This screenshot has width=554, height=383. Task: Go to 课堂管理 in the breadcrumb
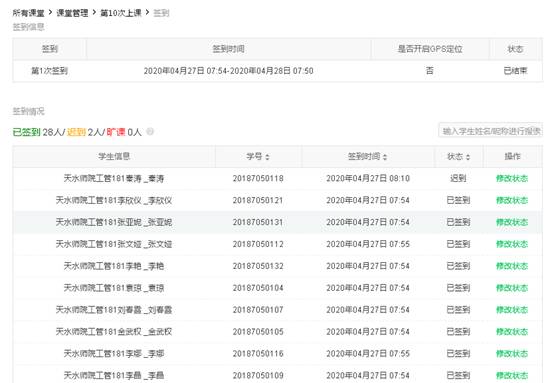tap(72, 13)
